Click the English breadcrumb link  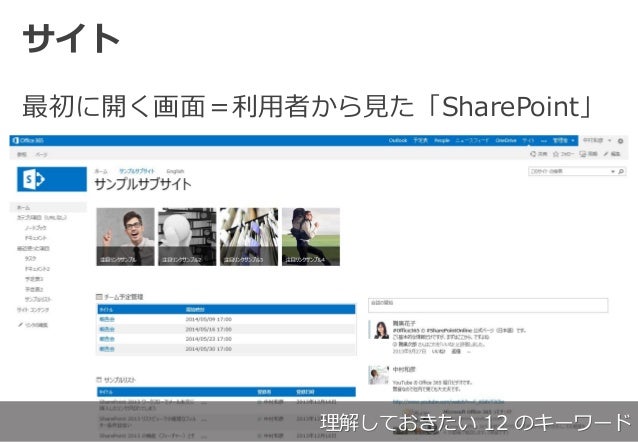[175, 171]
